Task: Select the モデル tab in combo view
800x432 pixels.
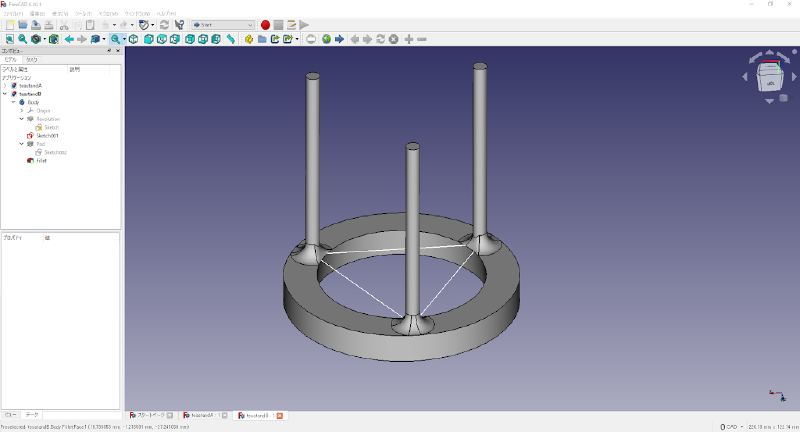Action: (x=11, y=60)
